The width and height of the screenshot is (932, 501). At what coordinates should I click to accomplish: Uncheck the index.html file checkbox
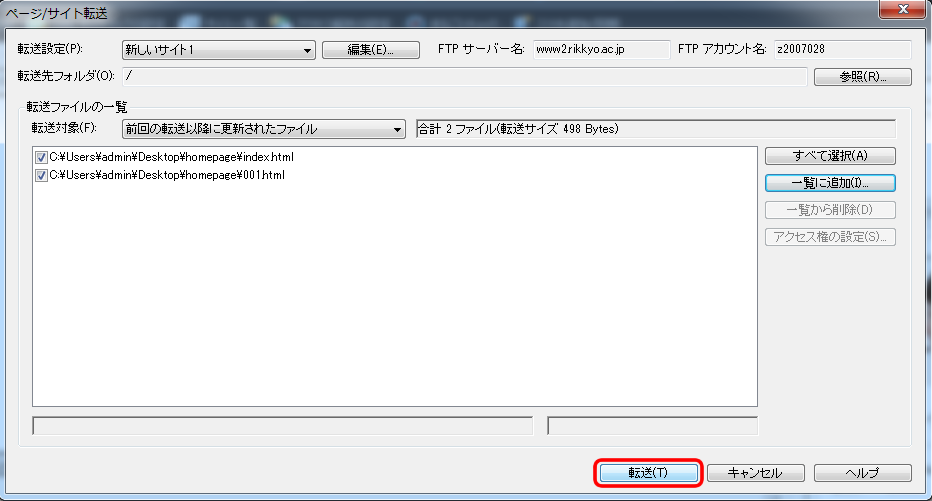click(41, 157)
